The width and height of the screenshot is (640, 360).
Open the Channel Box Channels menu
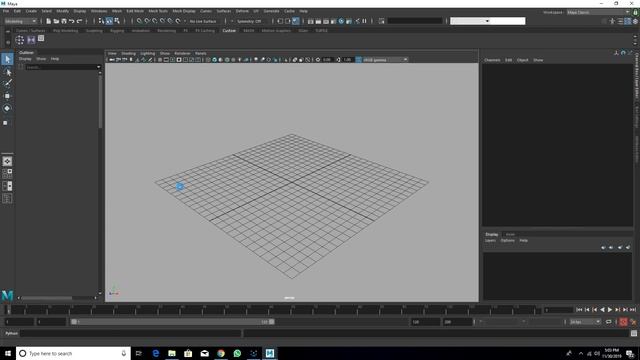[x=492, y=60]
